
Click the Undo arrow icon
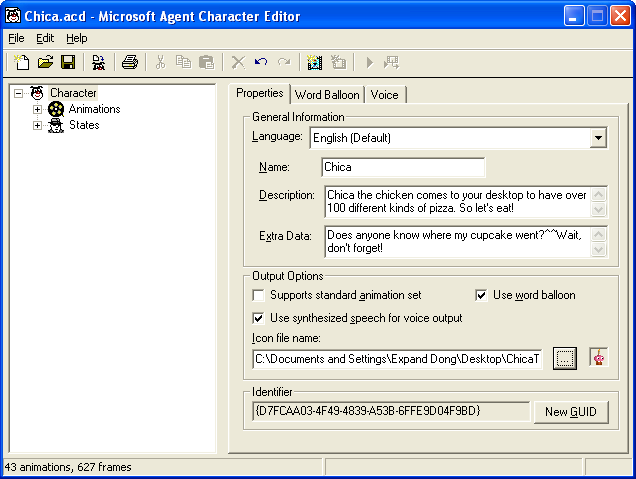261,62
